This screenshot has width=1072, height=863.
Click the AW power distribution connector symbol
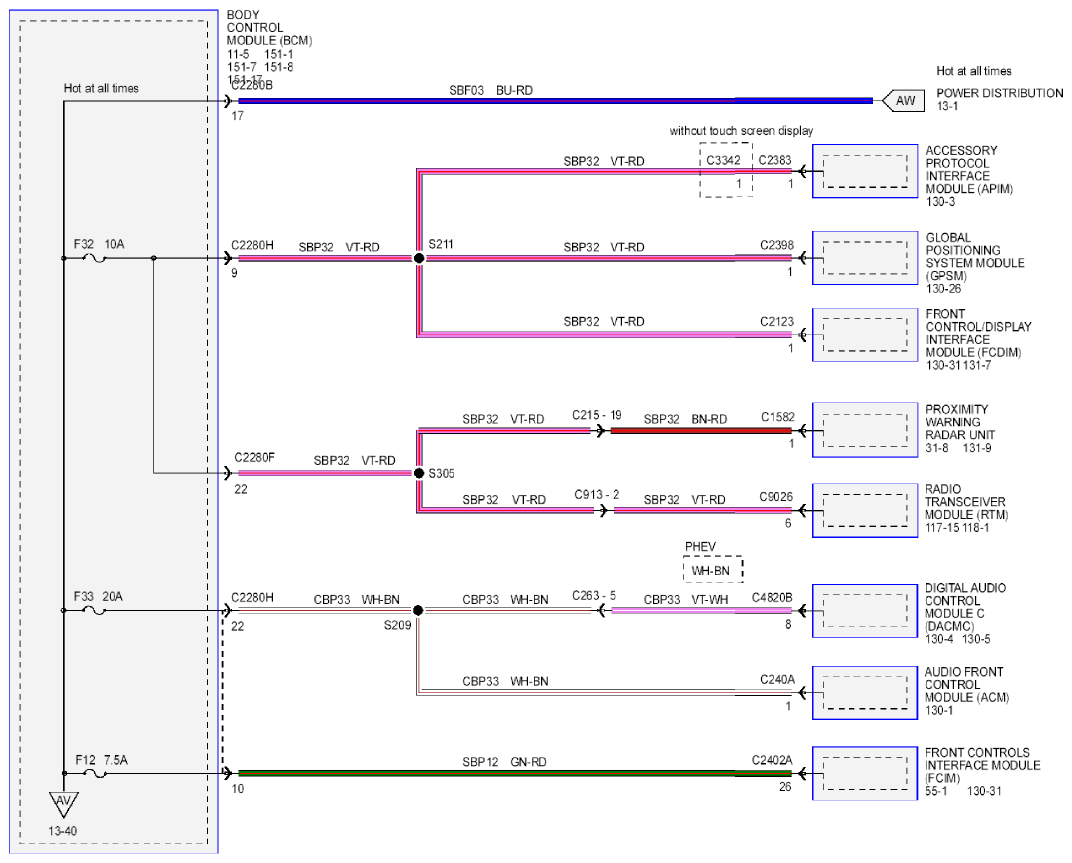point(904,101)
